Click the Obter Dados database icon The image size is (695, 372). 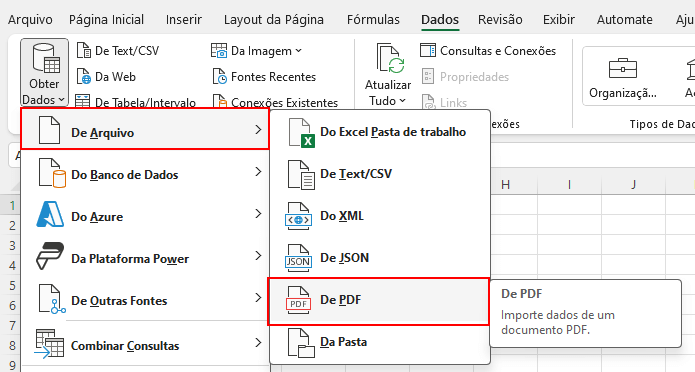point(46,58)
